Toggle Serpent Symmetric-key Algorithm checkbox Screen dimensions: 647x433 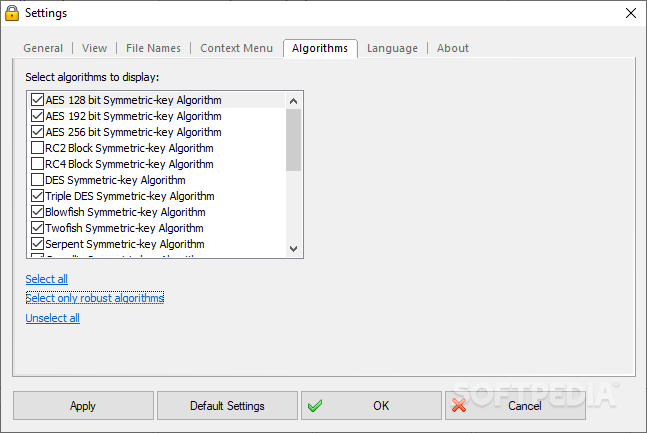point(38,244)
